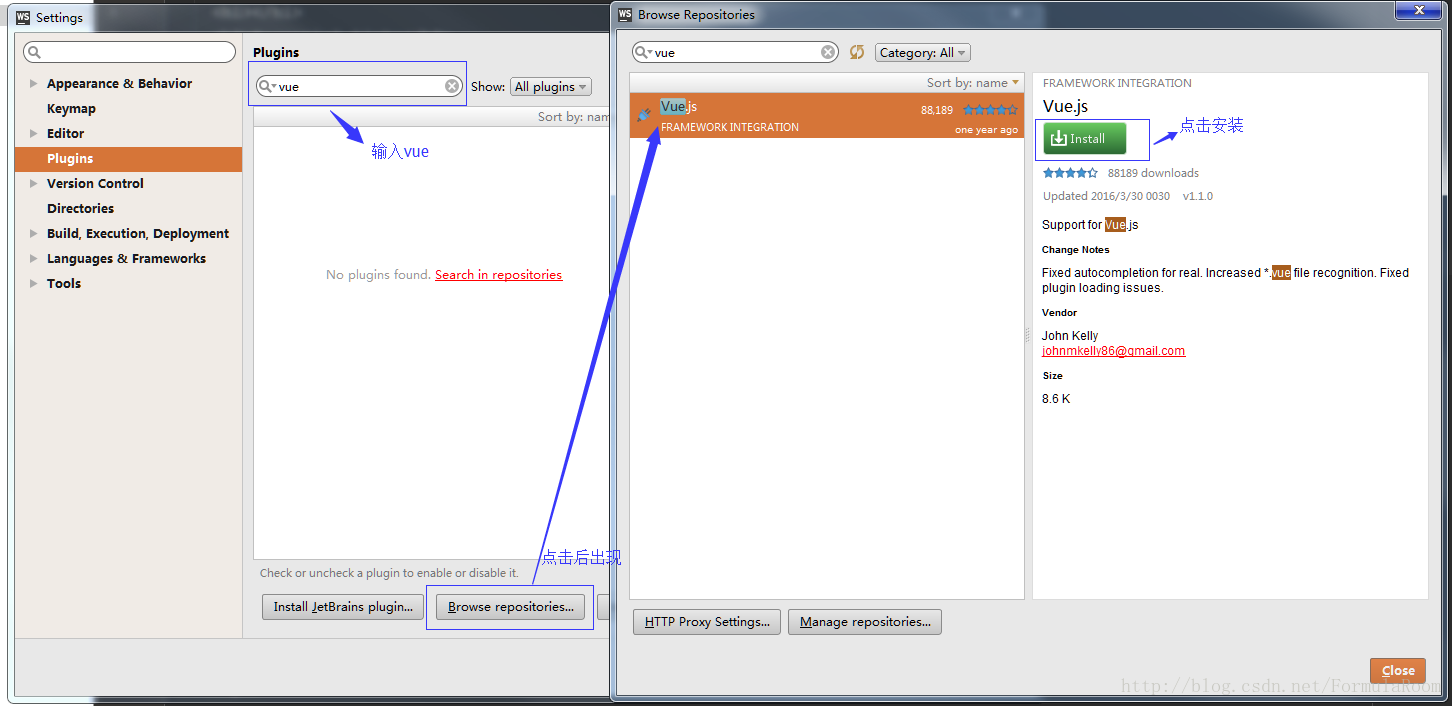The width and height of the screenshot is (1452, 706).
Task: Click Search in repositories link
Action: (x=498, y=275)
